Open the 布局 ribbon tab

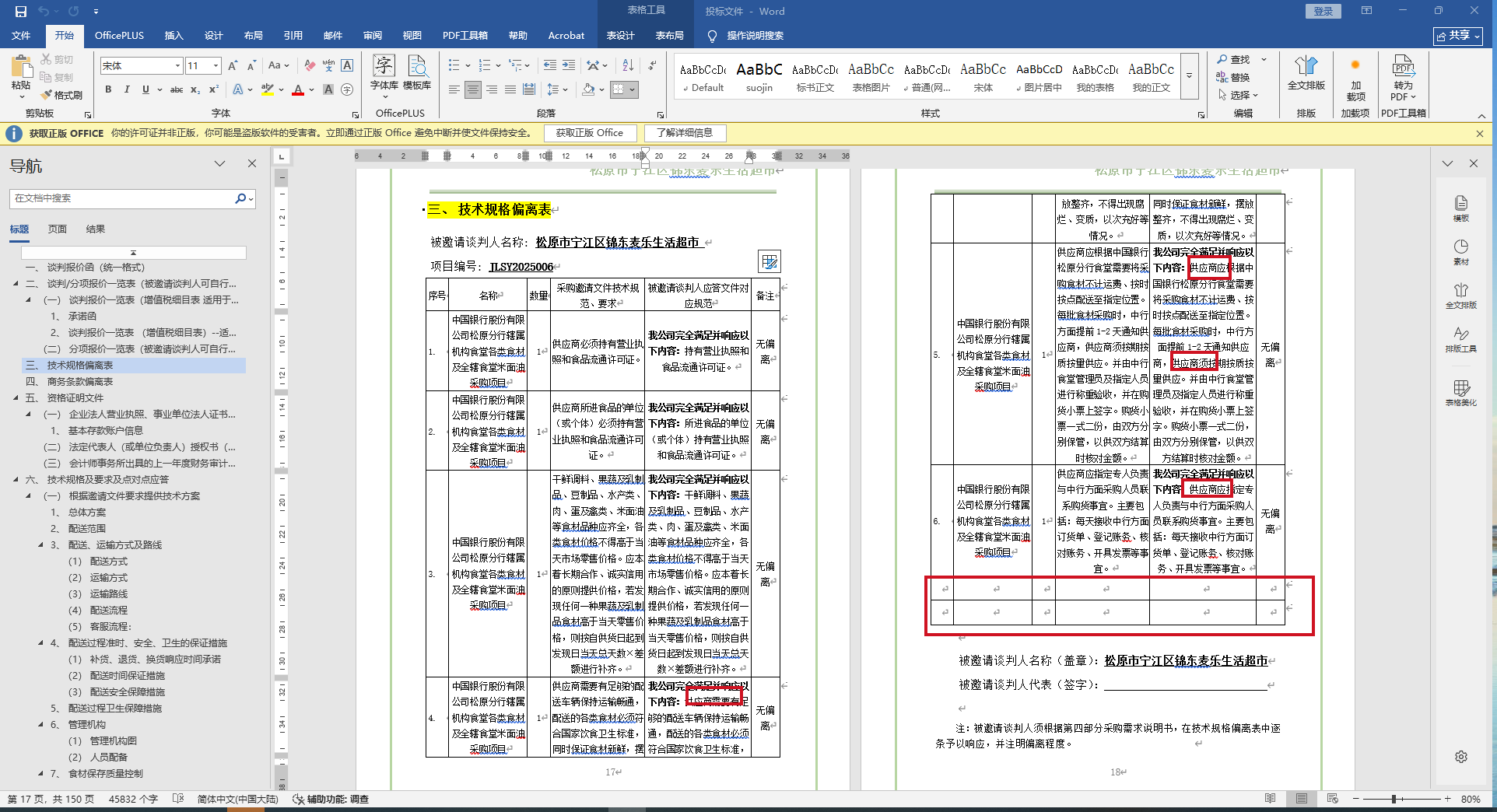tap(253, 35)
